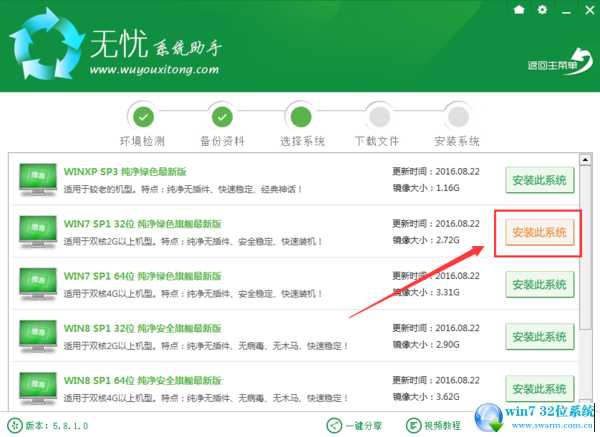Install the WIN8 SP1 64位 system

pos(540,389)
